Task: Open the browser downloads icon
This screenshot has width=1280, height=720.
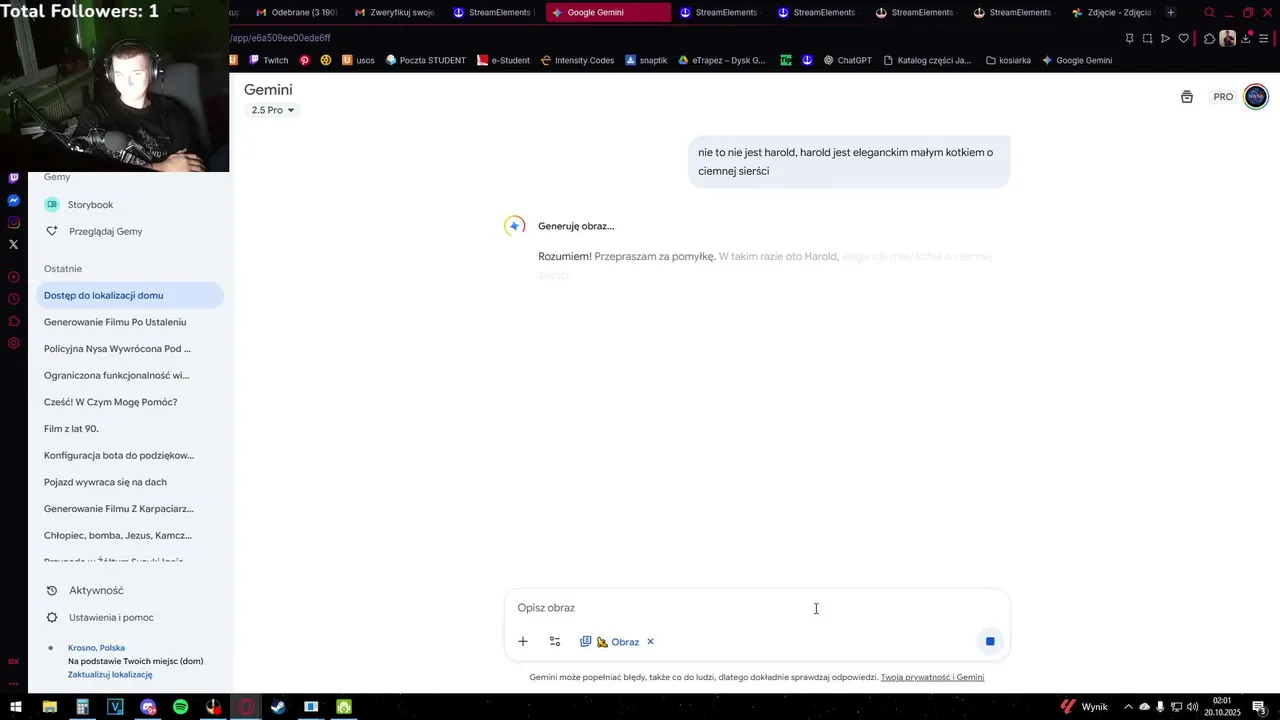Action: point(1246,38)
